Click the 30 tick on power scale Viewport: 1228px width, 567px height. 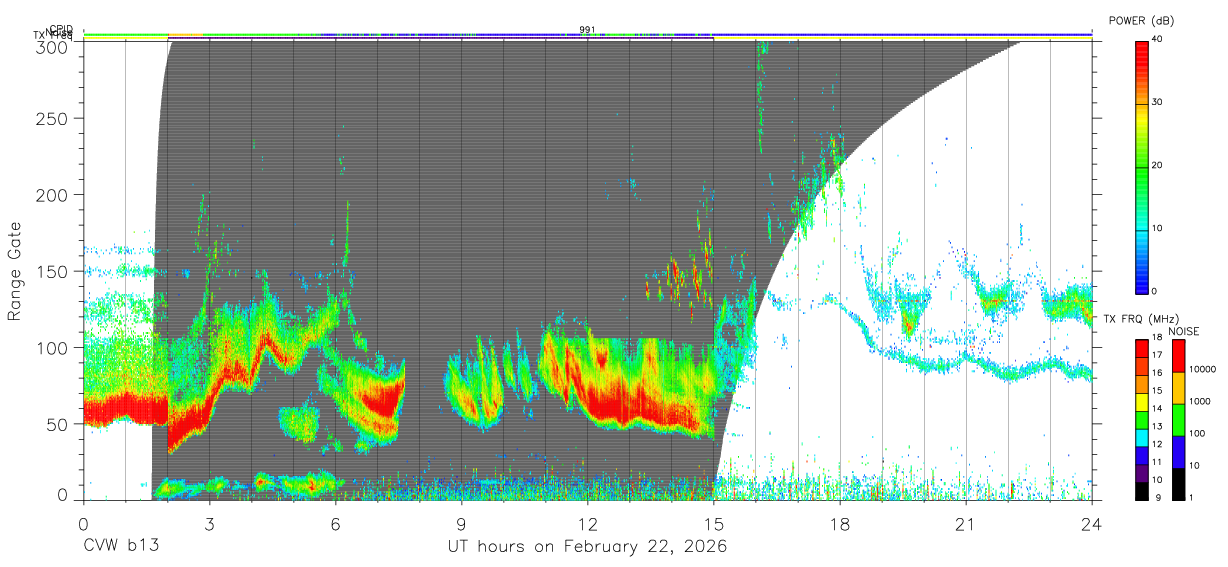click(x=1157, y=103)
